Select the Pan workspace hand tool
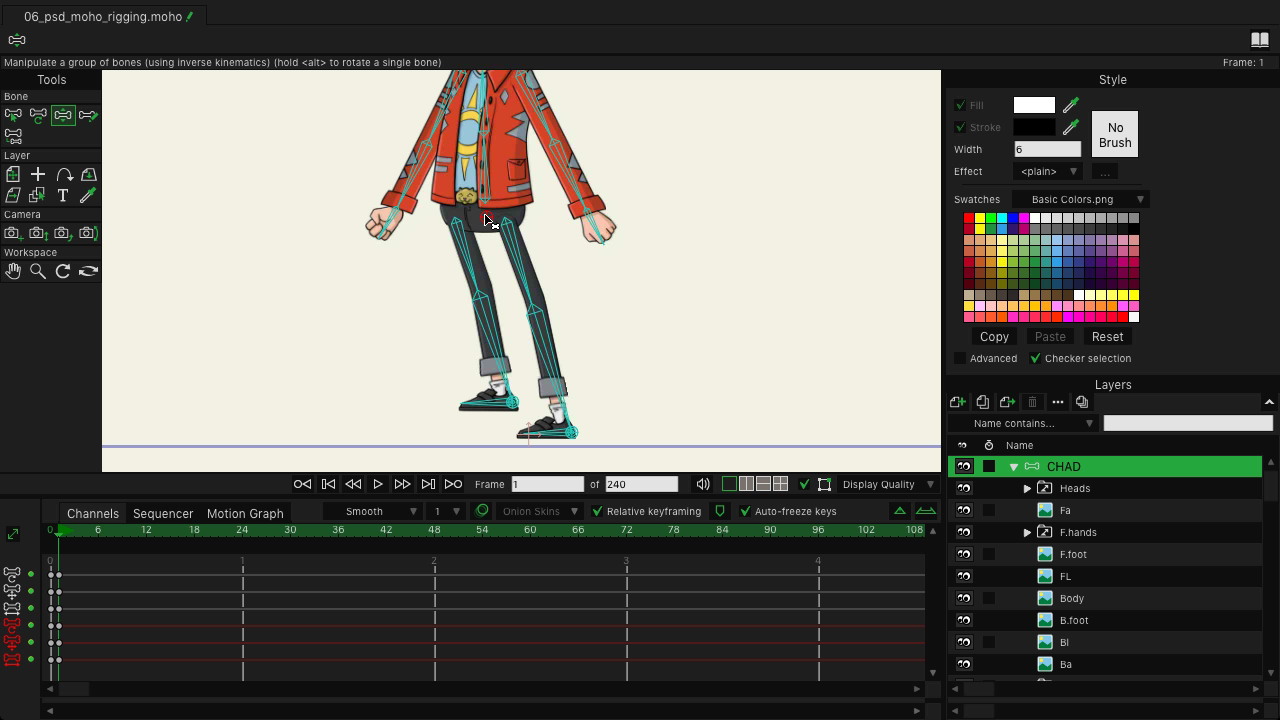1280x720 pixels. click(13, 271)
